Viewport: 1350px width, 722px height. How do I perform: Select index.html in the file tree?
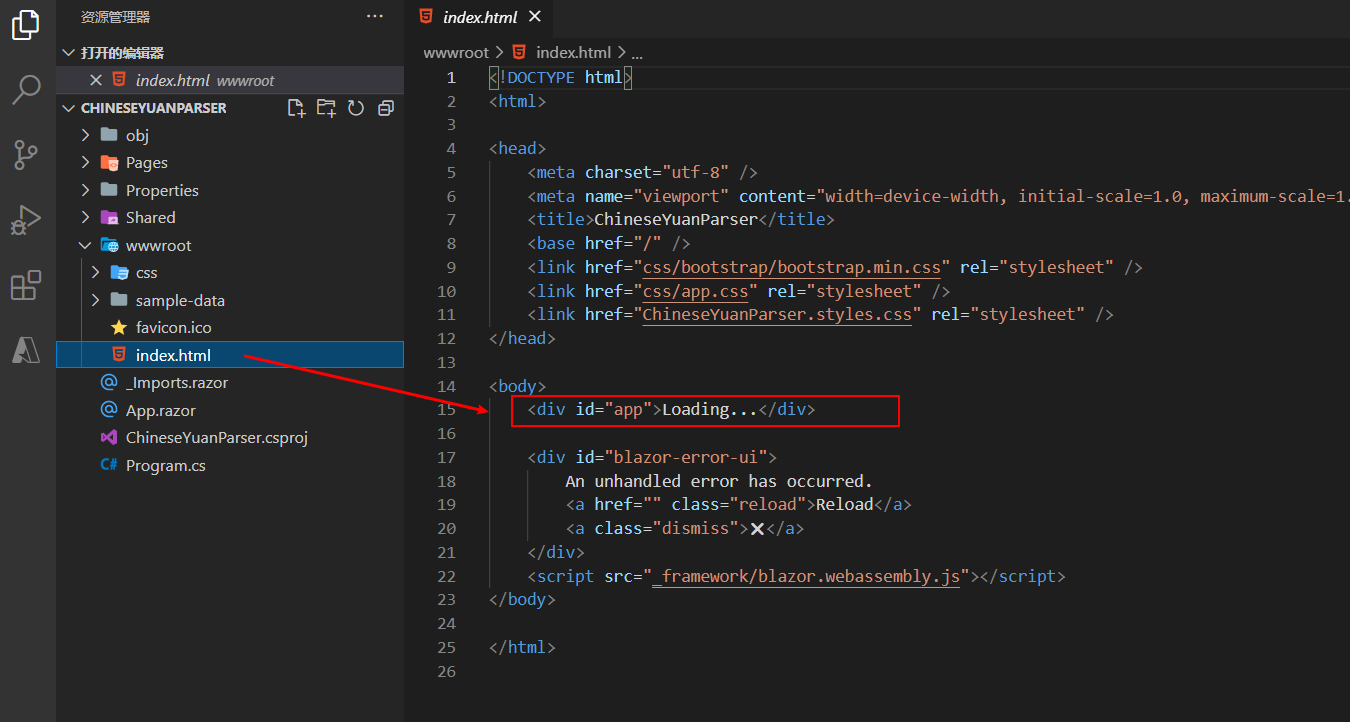pyautogui.click(x=230, y=355)
